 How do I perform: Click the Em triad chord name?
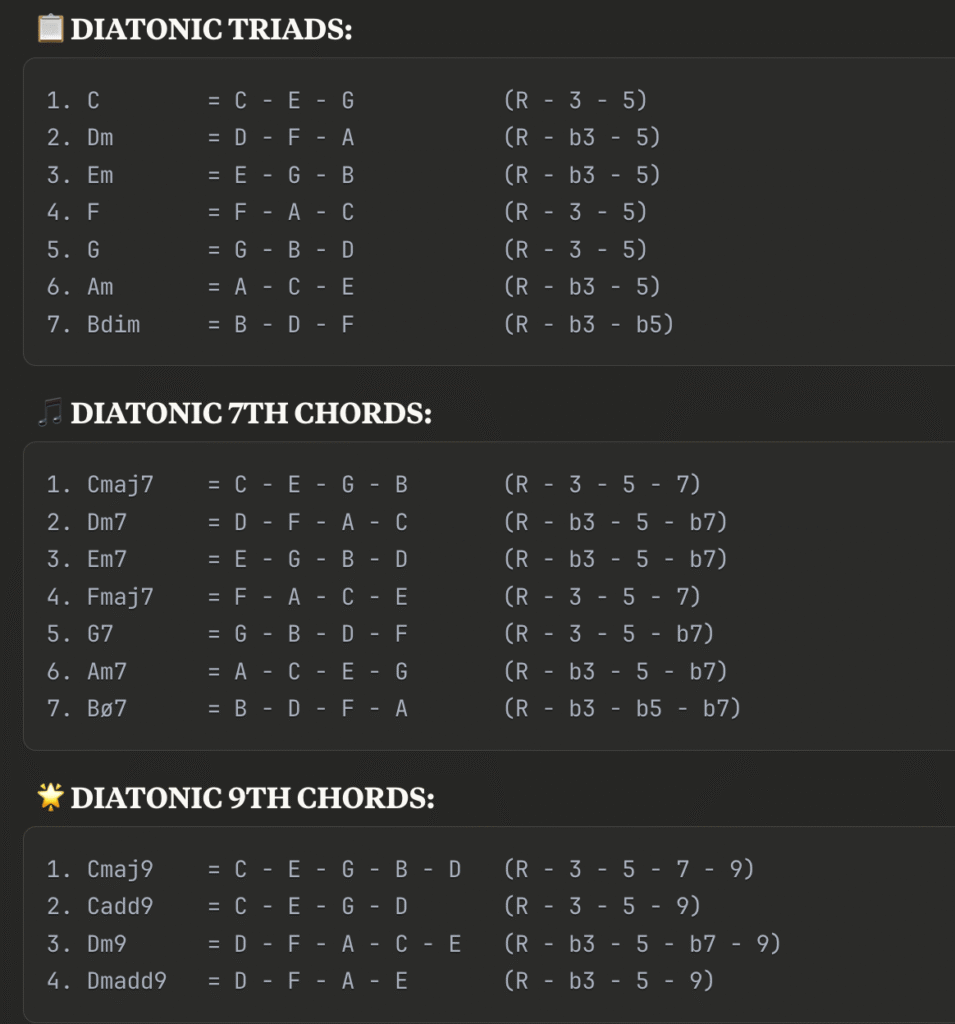click(x=100, y=176)
